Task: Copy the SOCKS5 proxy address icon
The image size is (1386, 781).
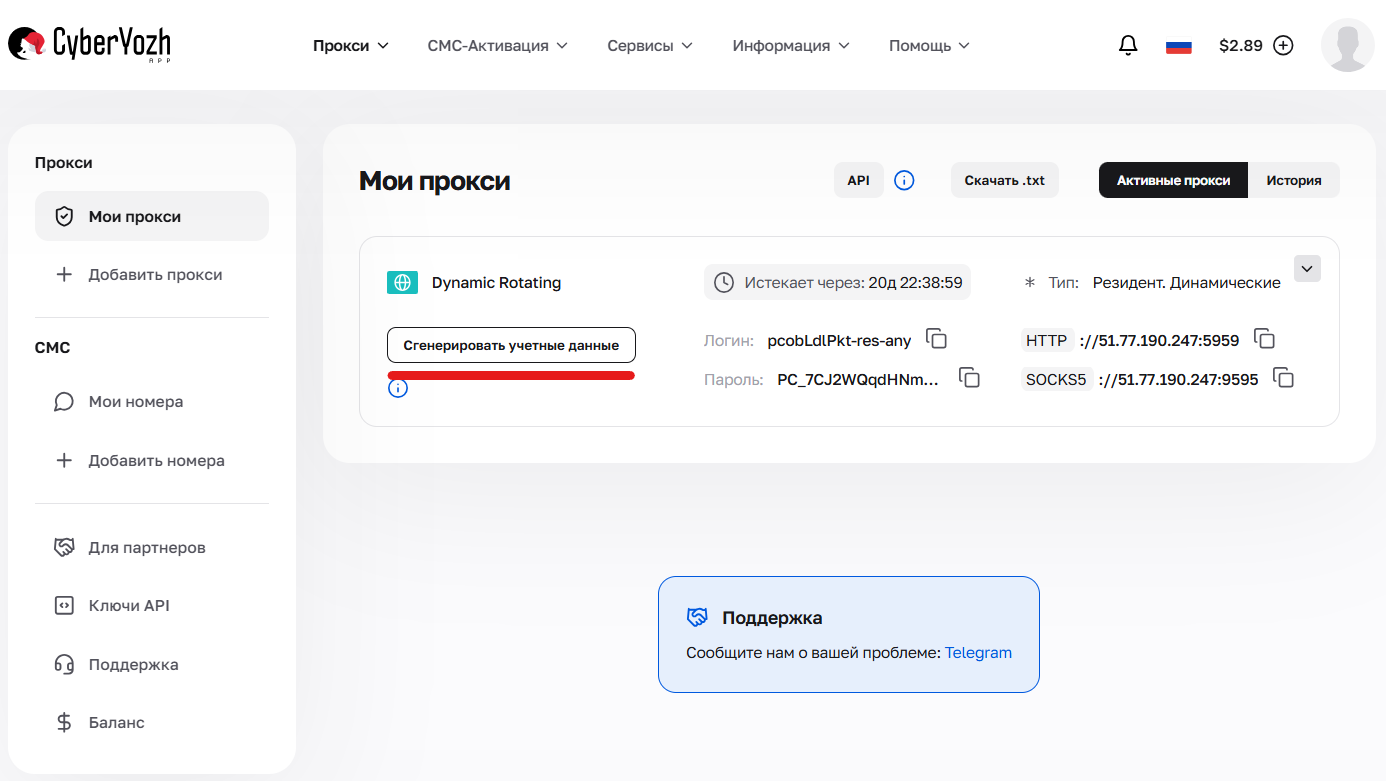Action: [x=1283, y=378]
